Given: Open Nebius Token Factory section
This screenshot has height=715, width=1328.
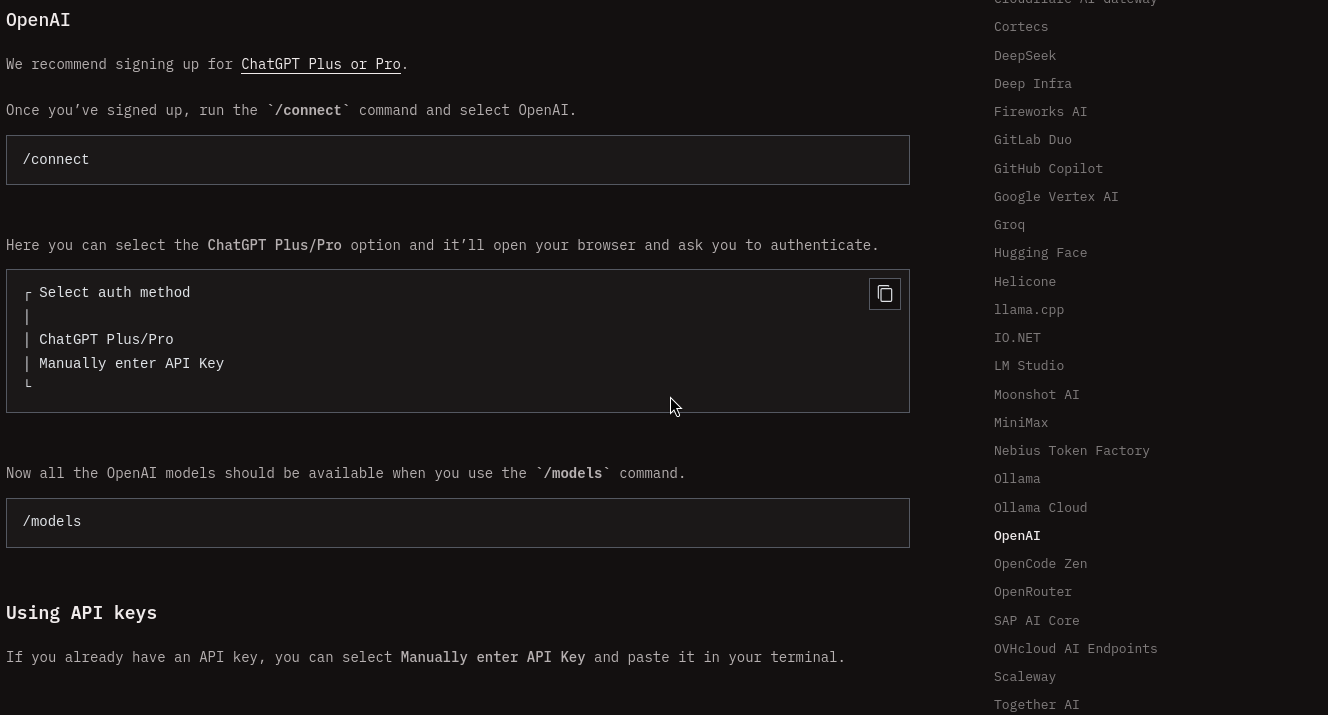Looking at the screenshot, I should coord(1072,451).
